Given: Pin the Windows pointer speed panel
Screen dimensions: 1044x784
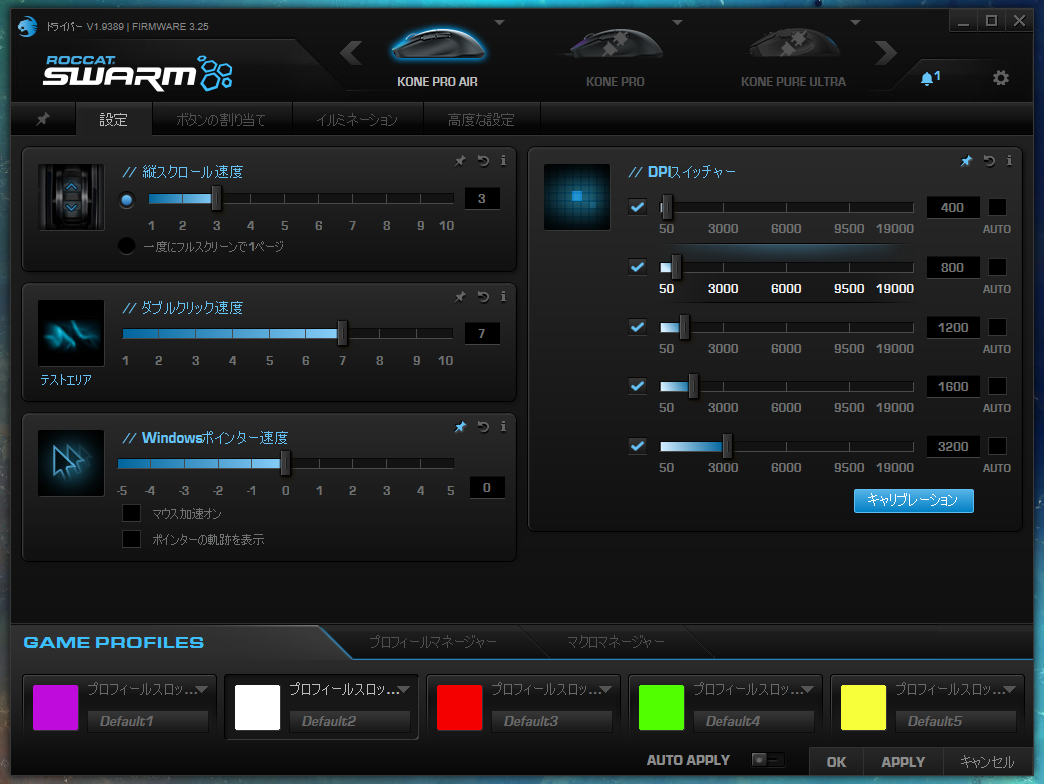Looking at the screenshot, I should pyautogui.click(x=460, y=427).
